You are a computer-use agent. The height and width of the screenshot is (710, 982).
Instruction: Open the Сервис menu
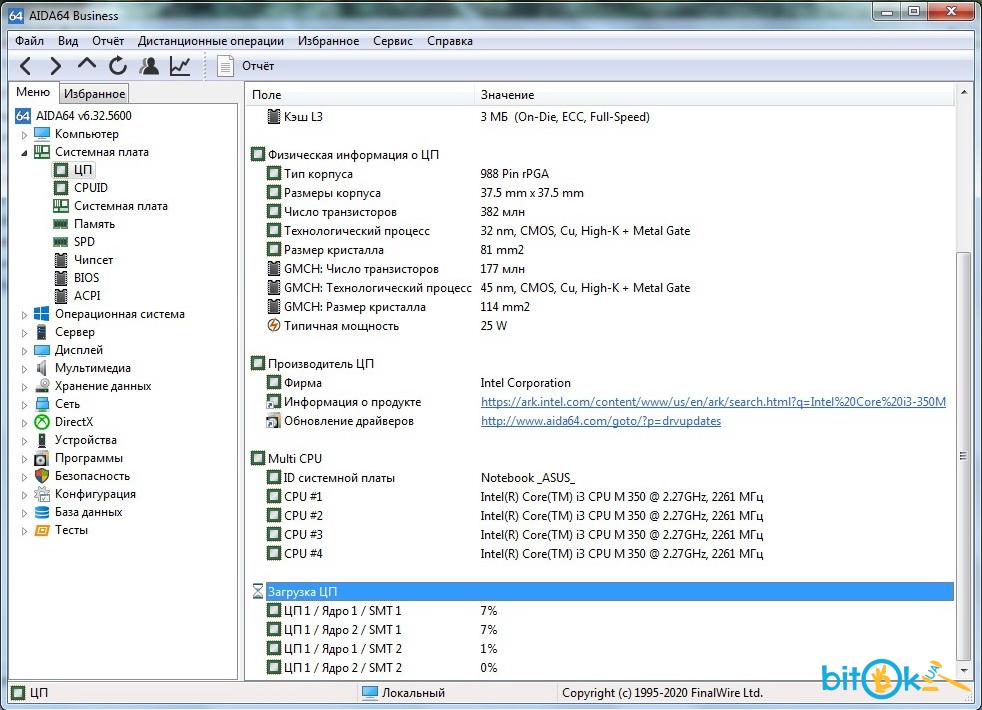click(393, 41)
